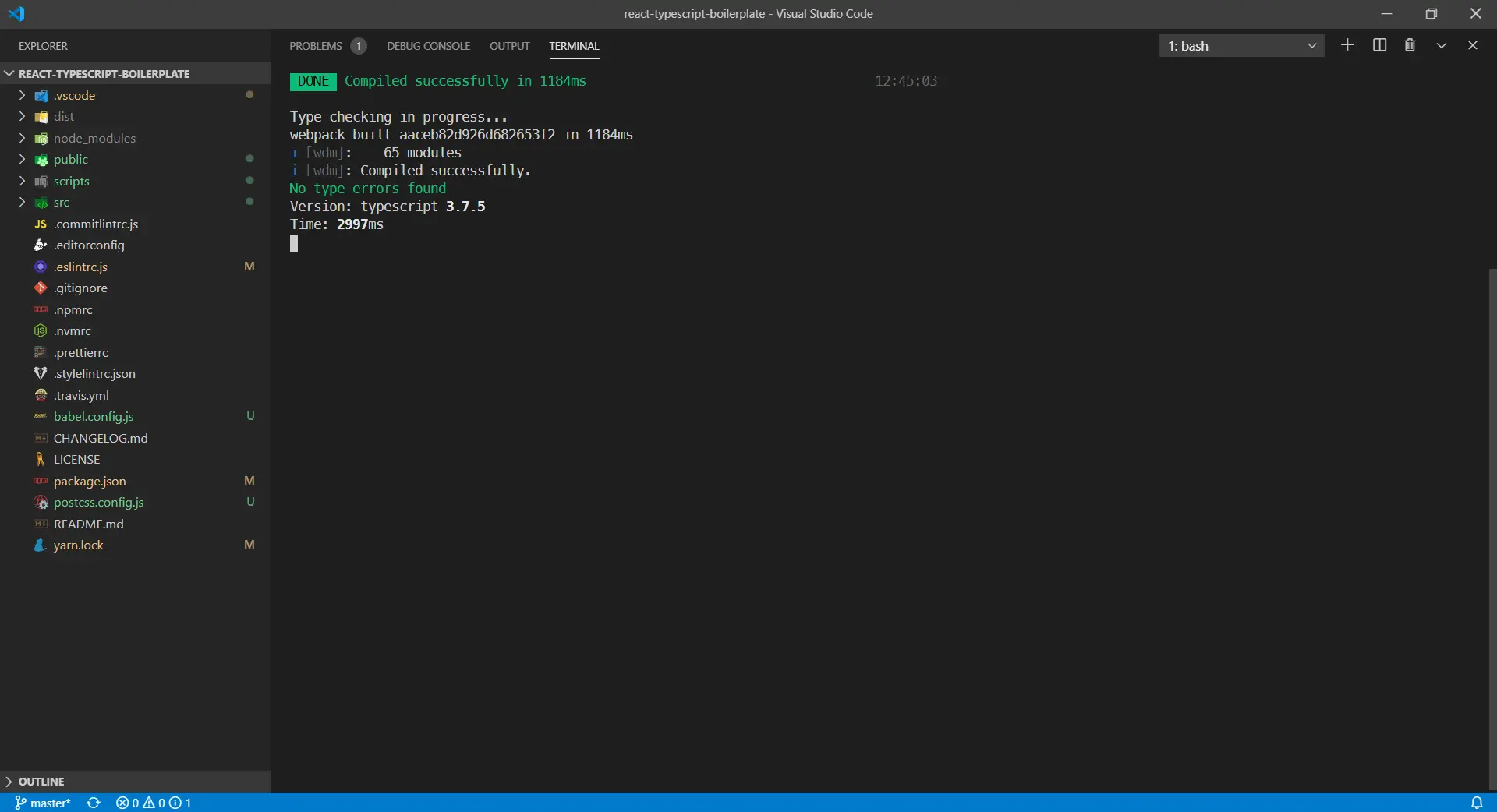1497x812 pixels.
Task: Click the 'DONE' compile status badge
Action: click(313, 81)
